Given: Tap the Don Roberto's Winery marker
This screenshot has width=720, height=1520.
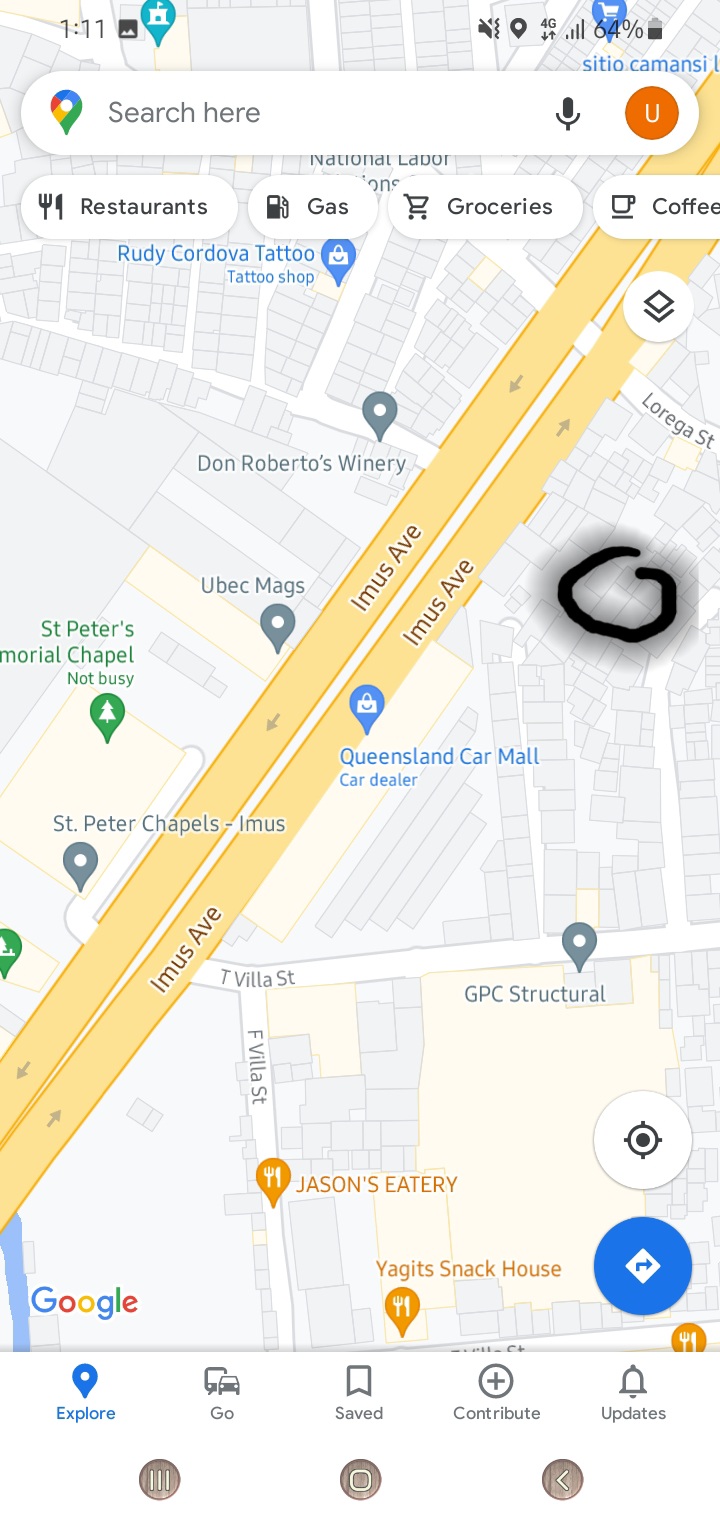Looking at the screenshot, I should [379, 416].
